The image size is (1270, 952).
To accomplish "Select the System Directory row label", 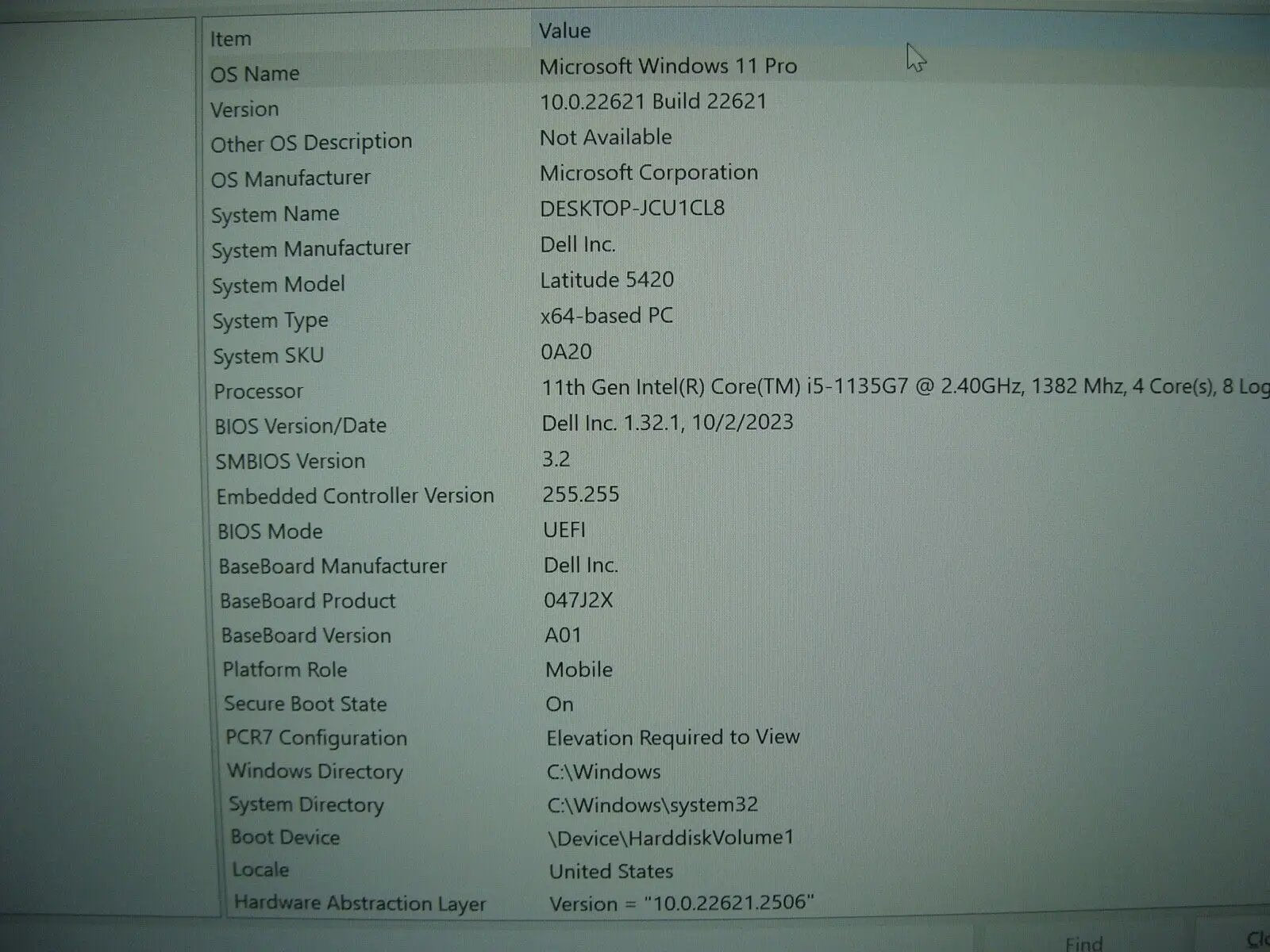I will click(x=306, y=805).
